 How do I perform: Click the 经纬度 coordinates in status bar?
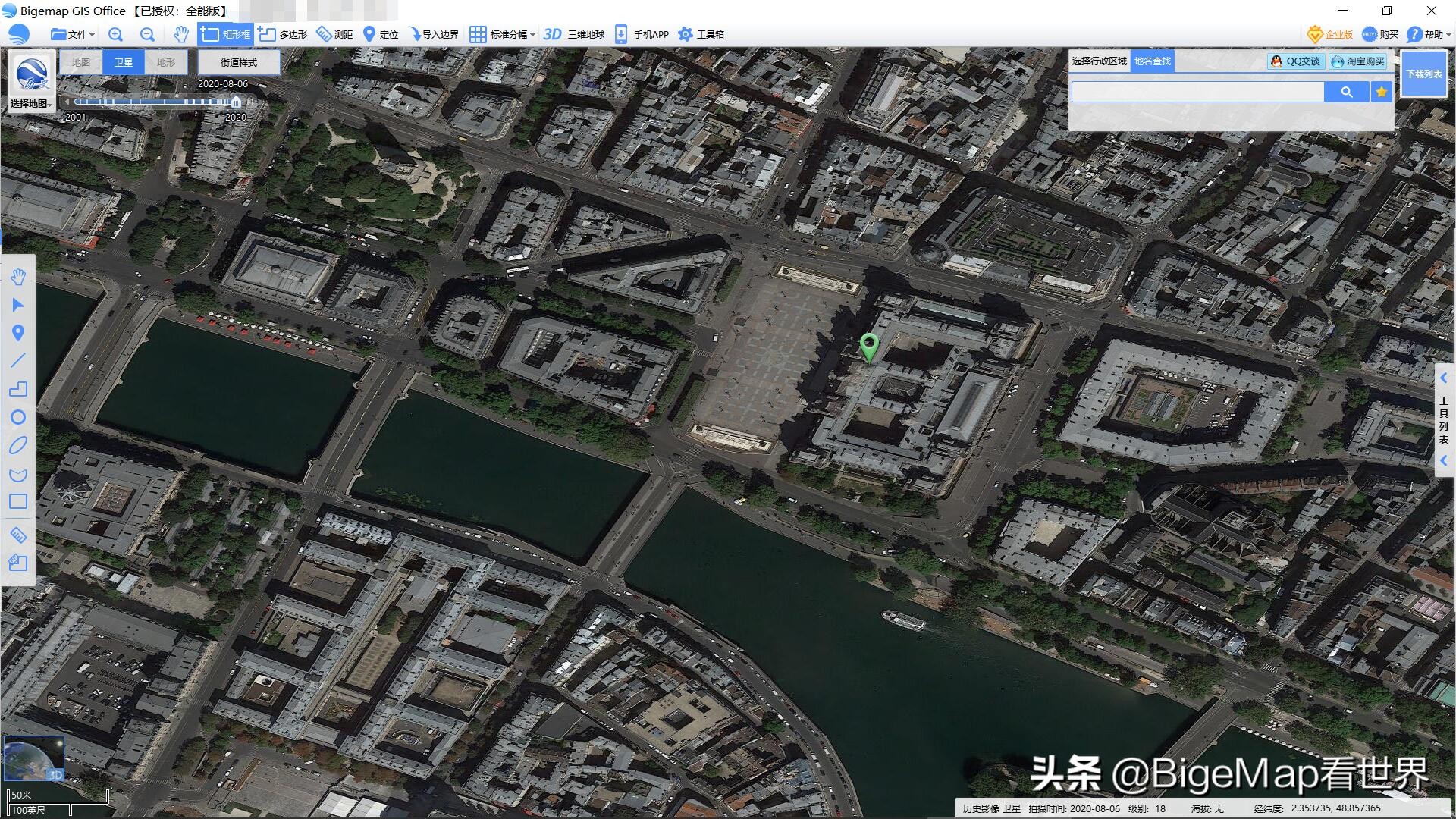click(1317, 808)
